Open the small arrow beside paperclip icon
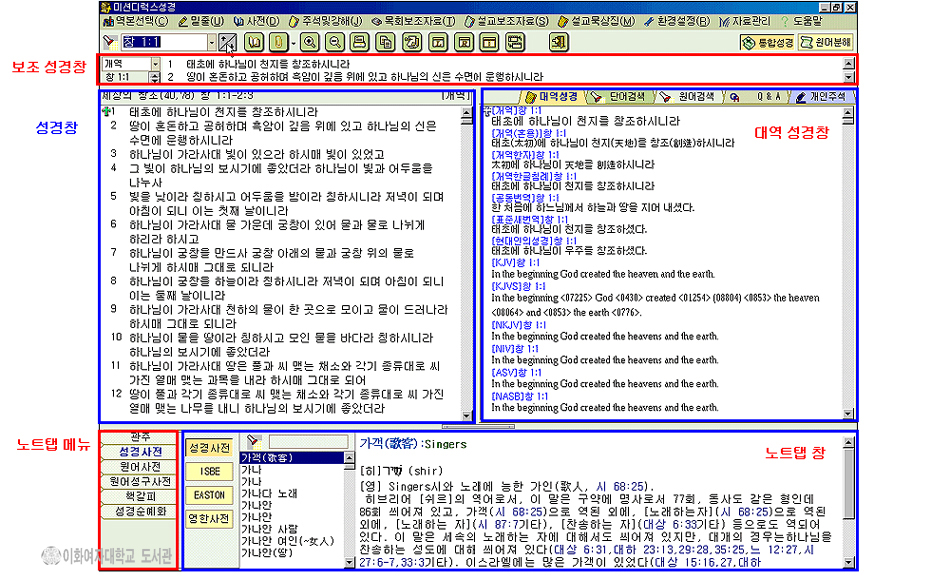 click(293, 43)
